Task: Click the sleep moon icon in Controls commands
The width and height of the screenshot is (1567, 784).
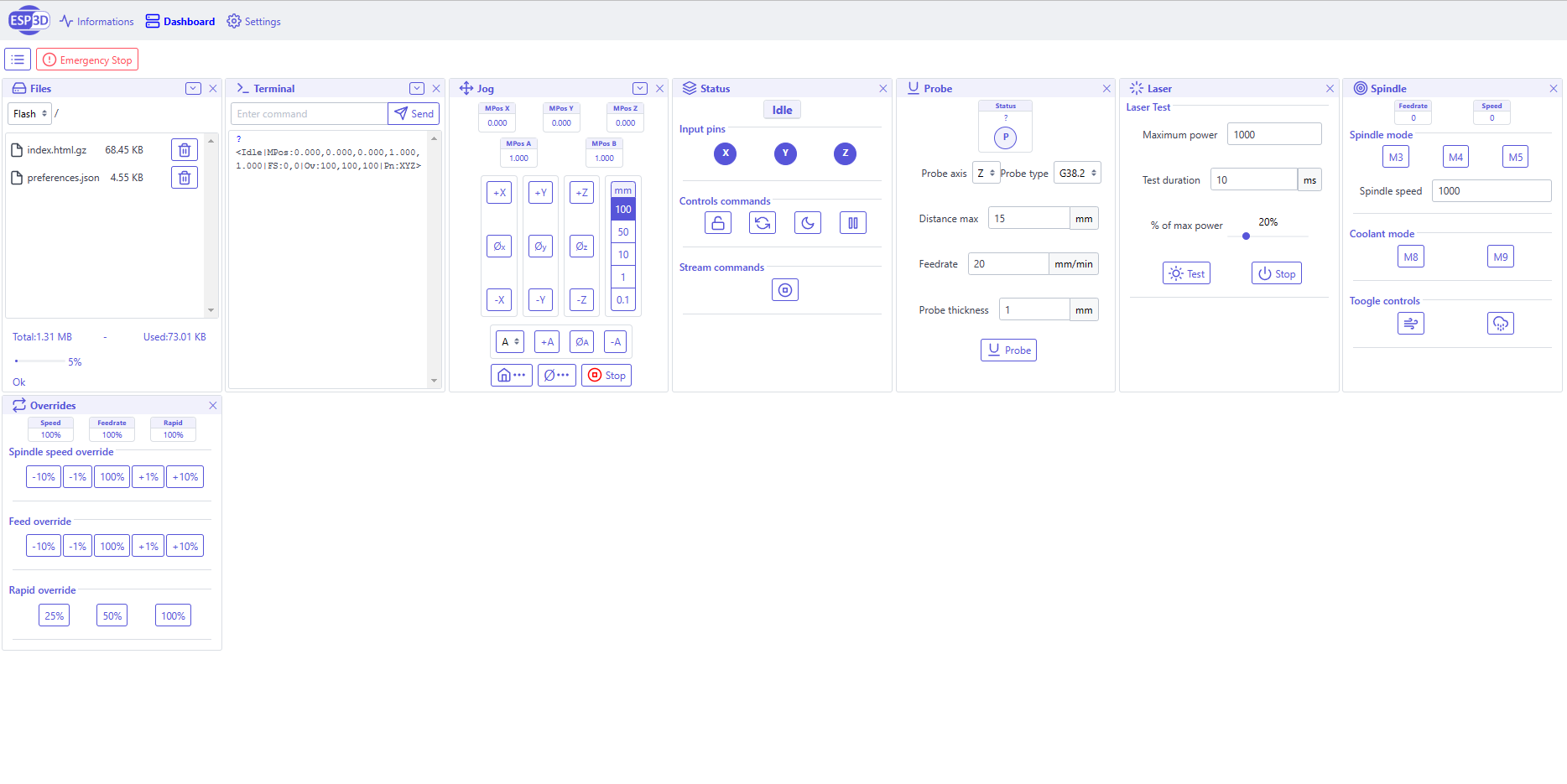Action: click(807, 223)
